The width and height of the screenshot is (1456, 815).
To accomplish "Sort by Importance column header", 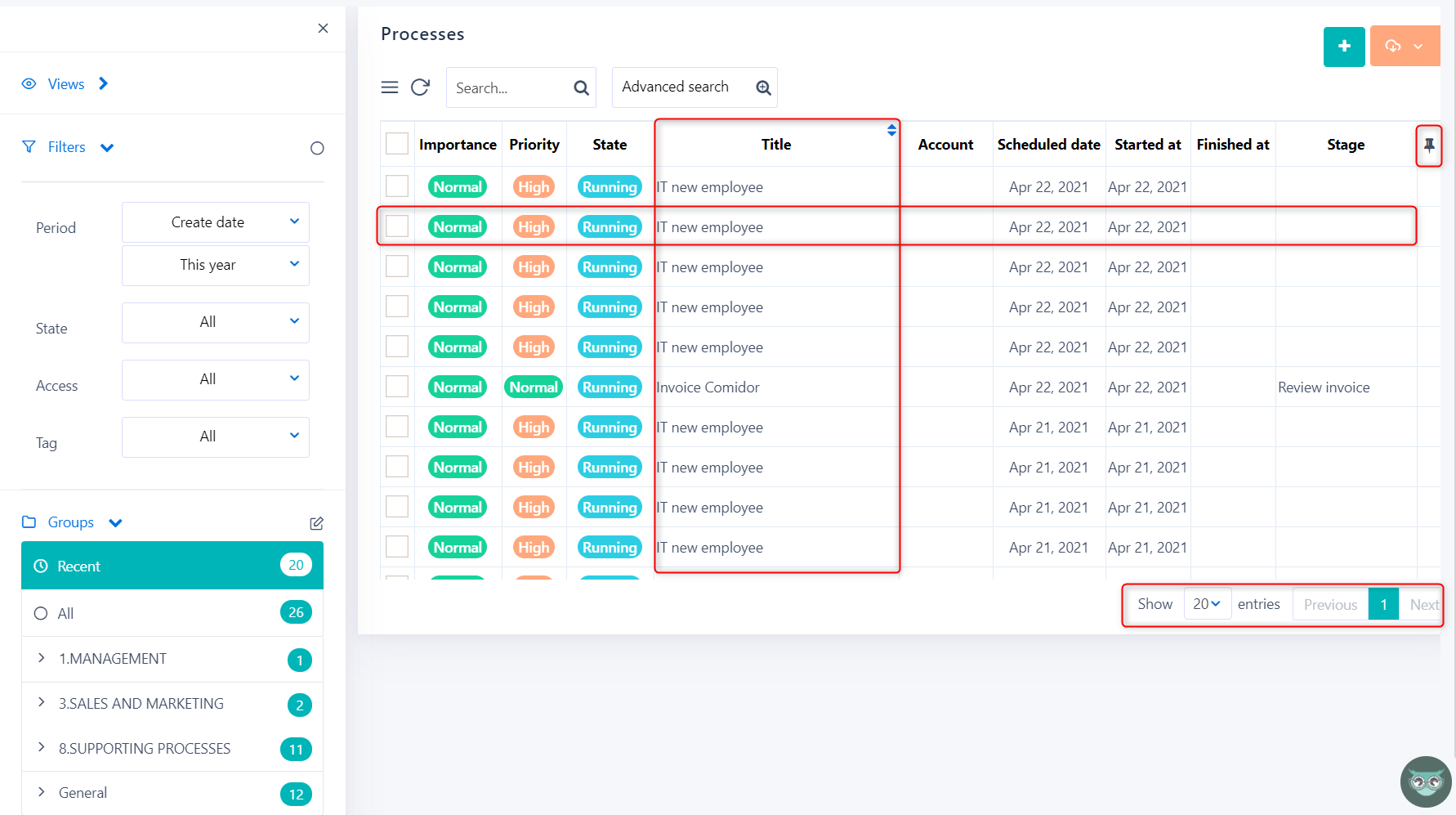I will (x=458, y=145).
